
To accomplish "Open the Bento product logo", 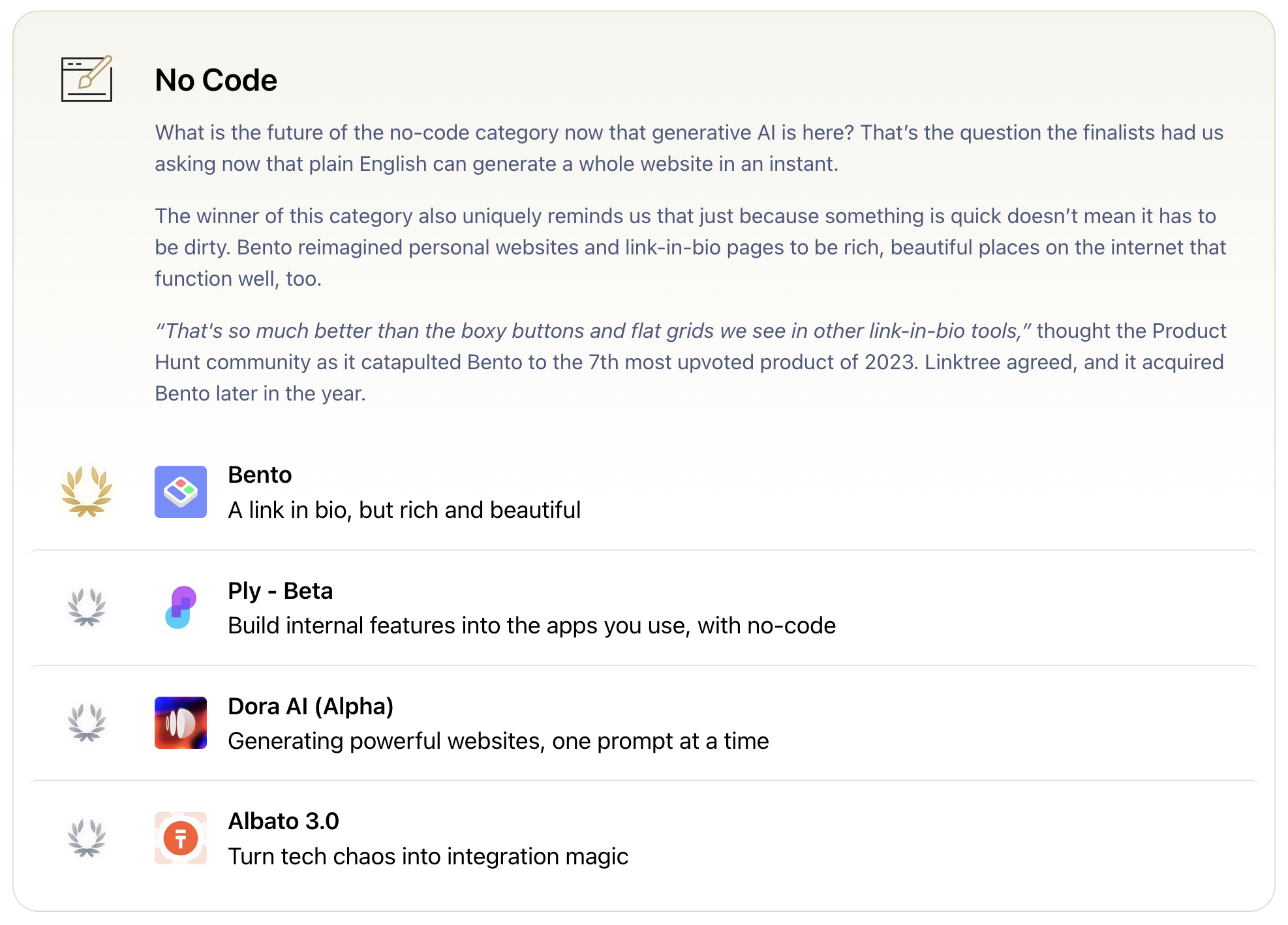I will [181, 492].
